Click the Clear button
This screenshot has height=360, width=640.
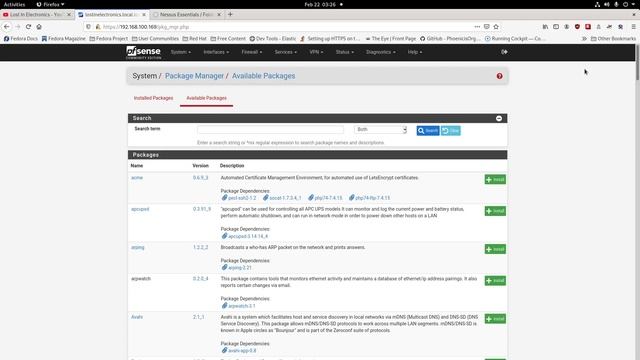click(451, 131)
